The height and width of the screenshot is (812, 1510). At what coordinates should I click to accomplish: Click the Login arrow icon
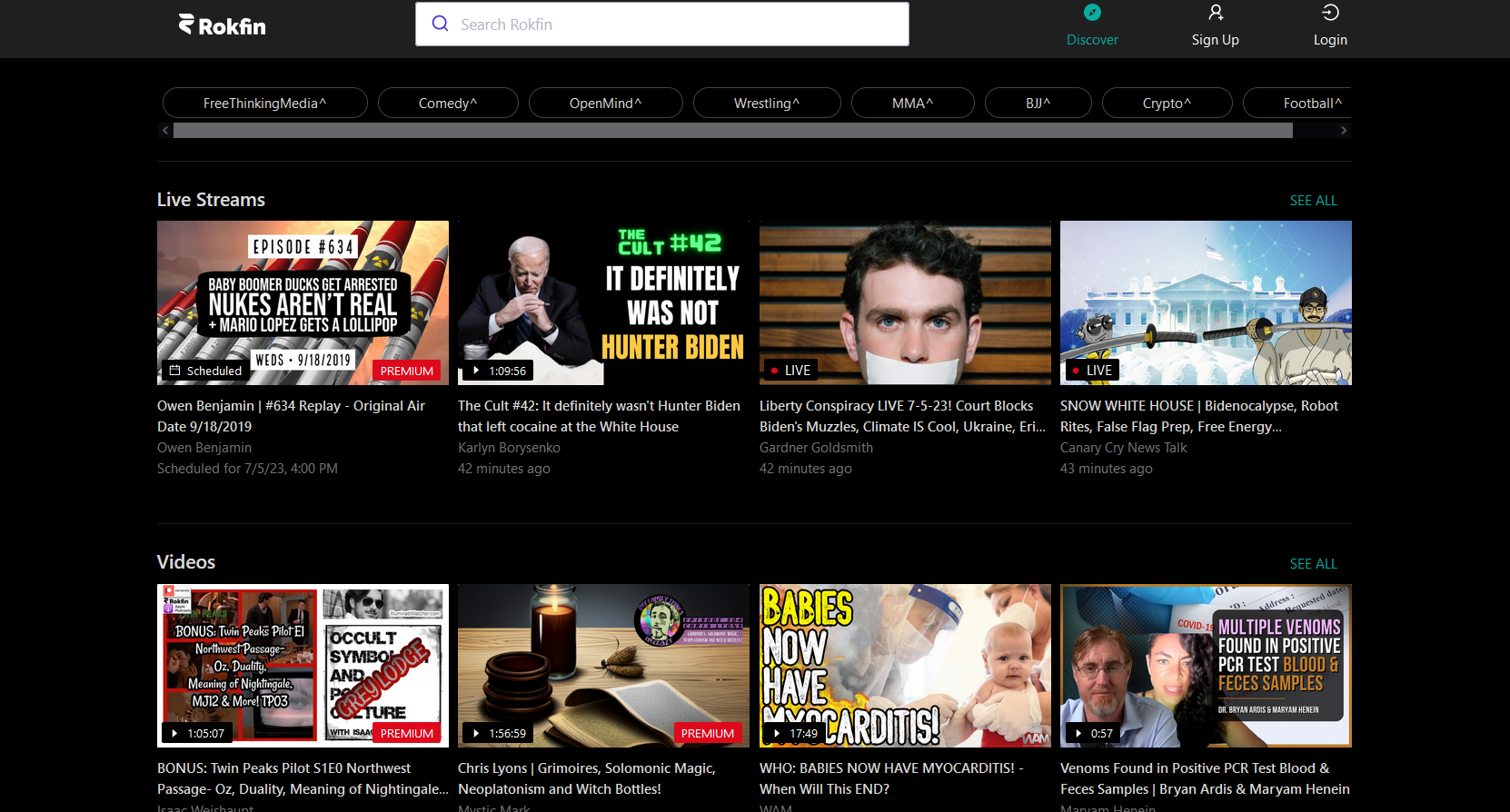(x=1330, y=13)
